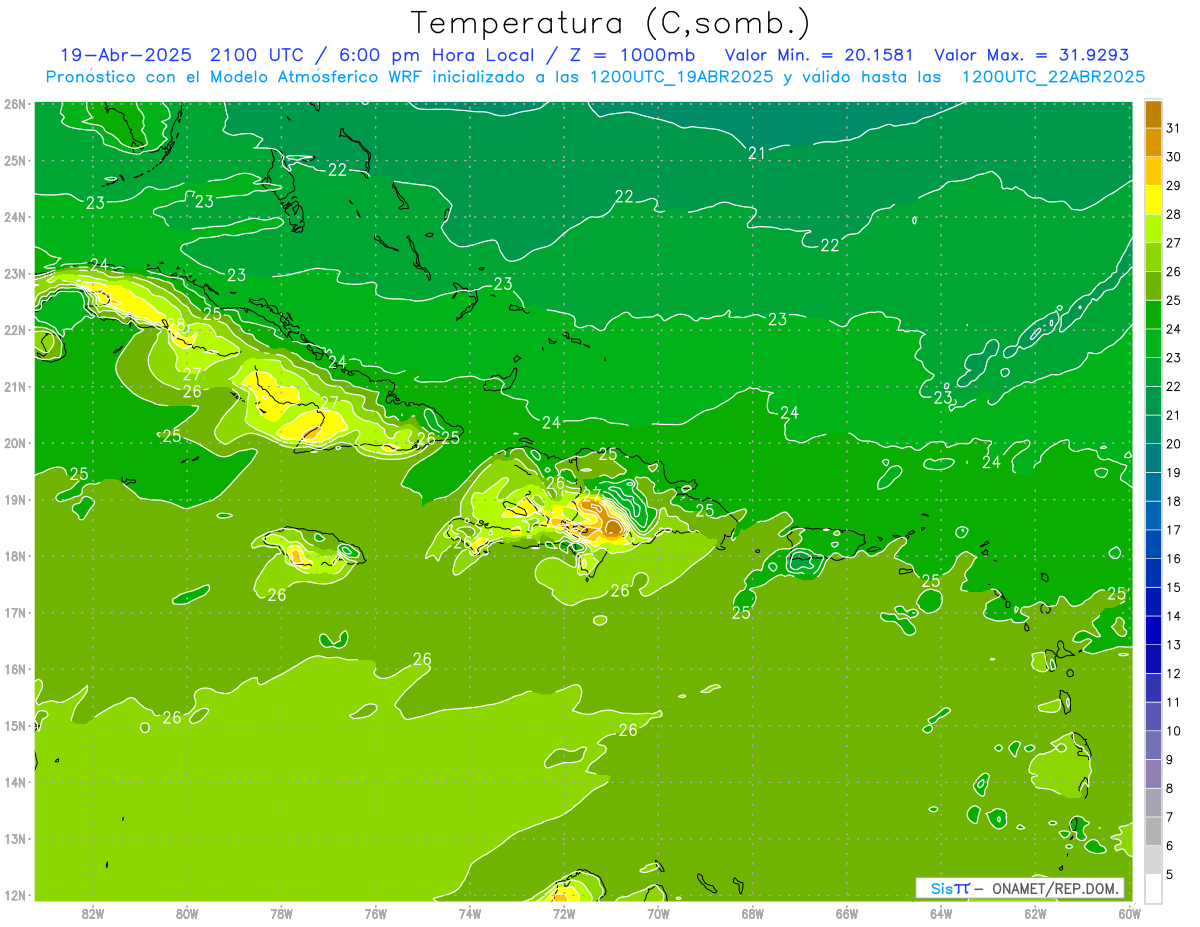
Task: Click the 20N latitude axis label
Action: 15,443
